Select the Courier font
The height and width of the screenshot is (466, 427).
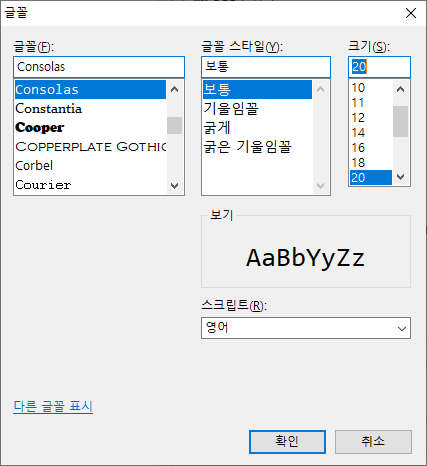(90, 185)
